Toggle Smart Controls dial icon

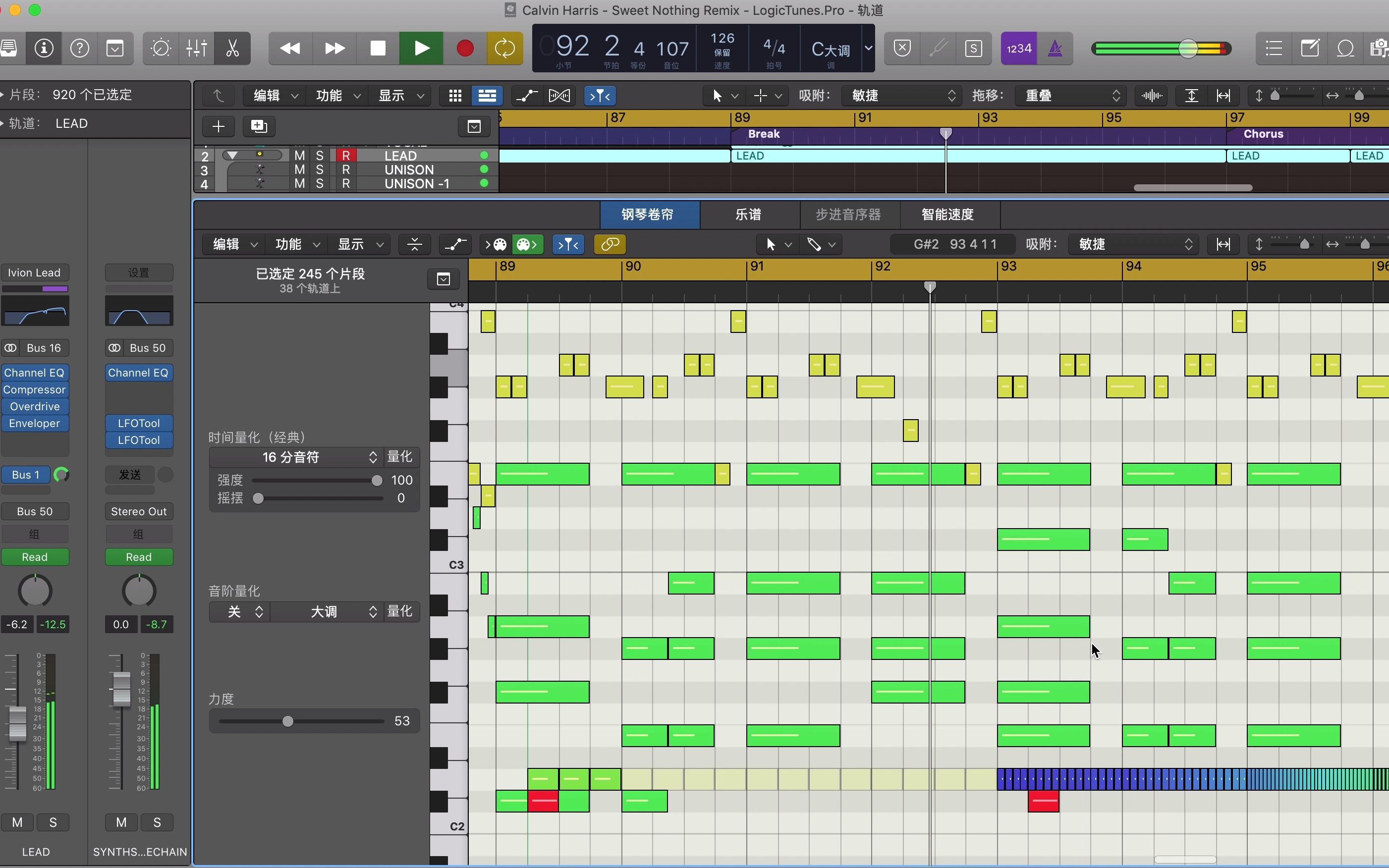click(161, 48)
